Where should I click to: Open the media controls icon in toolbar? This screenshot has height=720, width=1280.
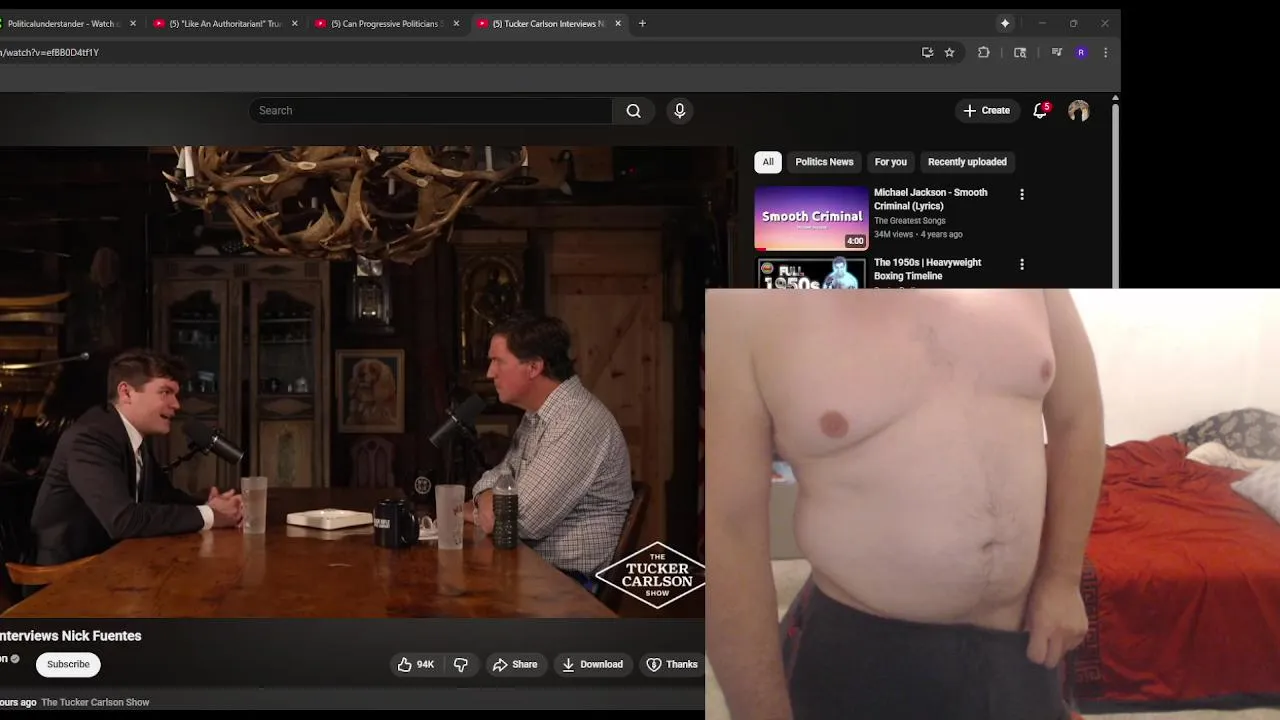[x=1056, y=52]
